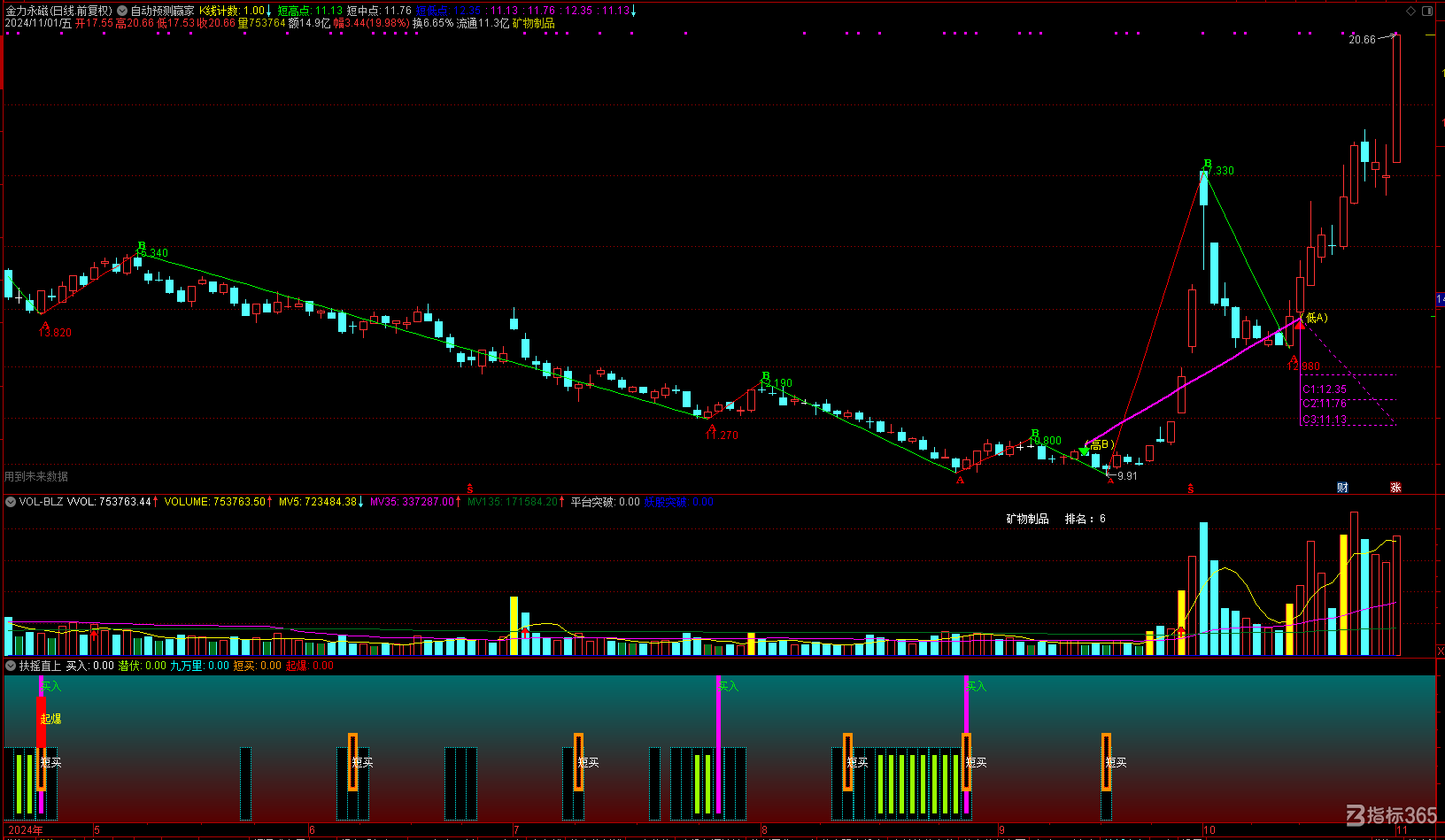Viewport: 1445px width, 840px height.
Task: Click the 金力永磁(日线.前复权) stock title
Action: 58,11
